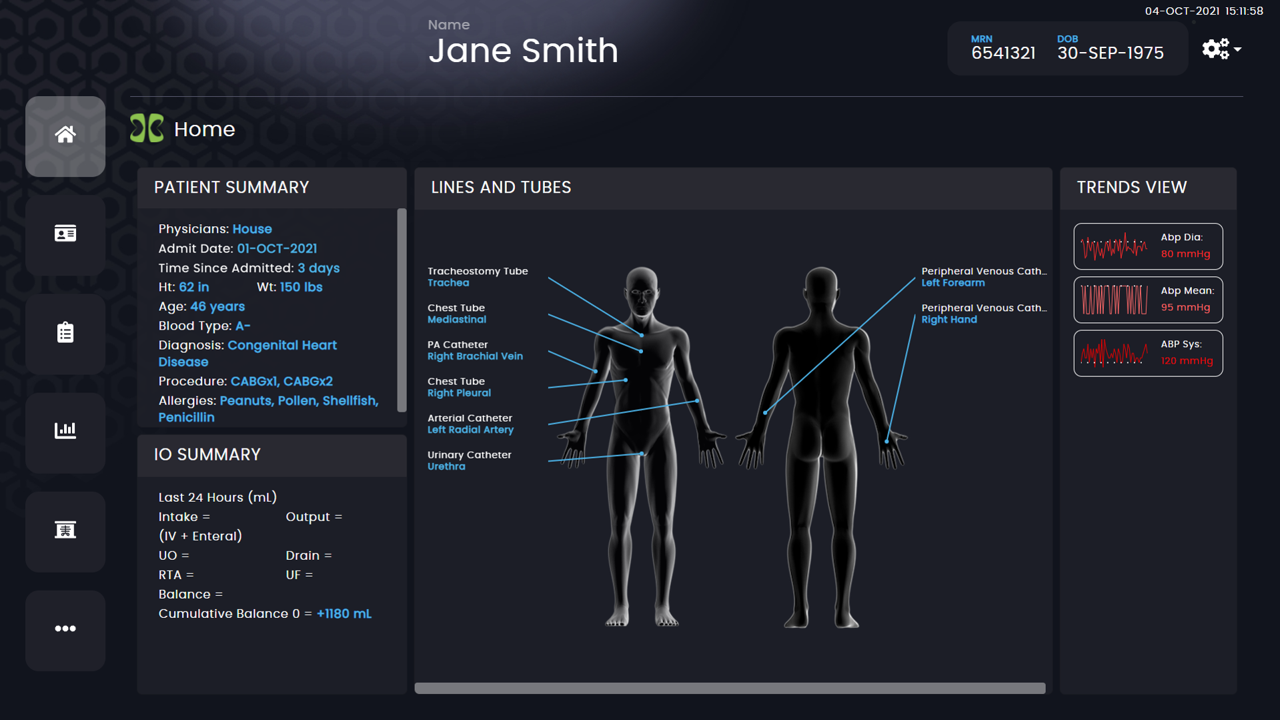Click blood type value A-
This screenshot has width=1280, height=720.
[x=243, y=326]
